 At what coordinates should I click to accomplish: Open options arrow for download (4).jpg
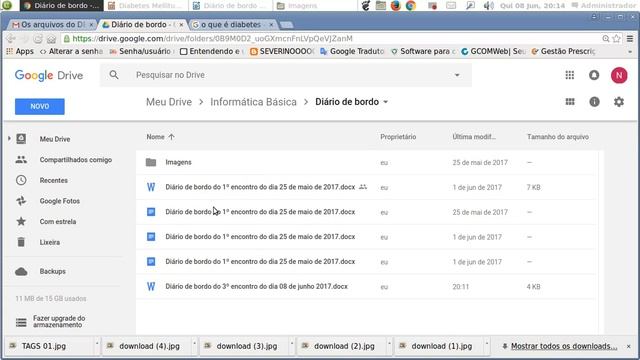coord(194,344)
